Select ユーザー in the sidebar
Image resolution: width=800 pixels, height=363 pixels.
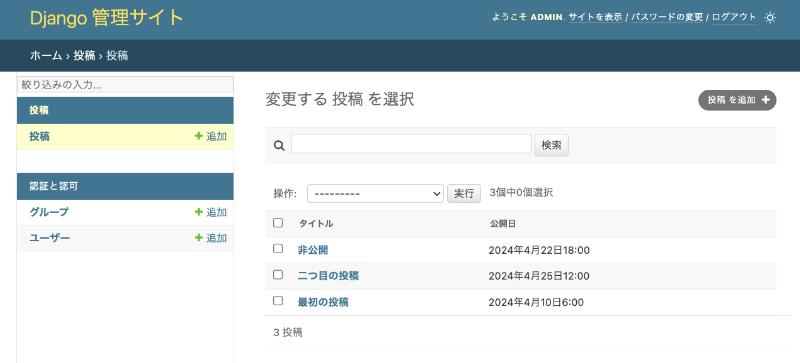pos(49,238)
